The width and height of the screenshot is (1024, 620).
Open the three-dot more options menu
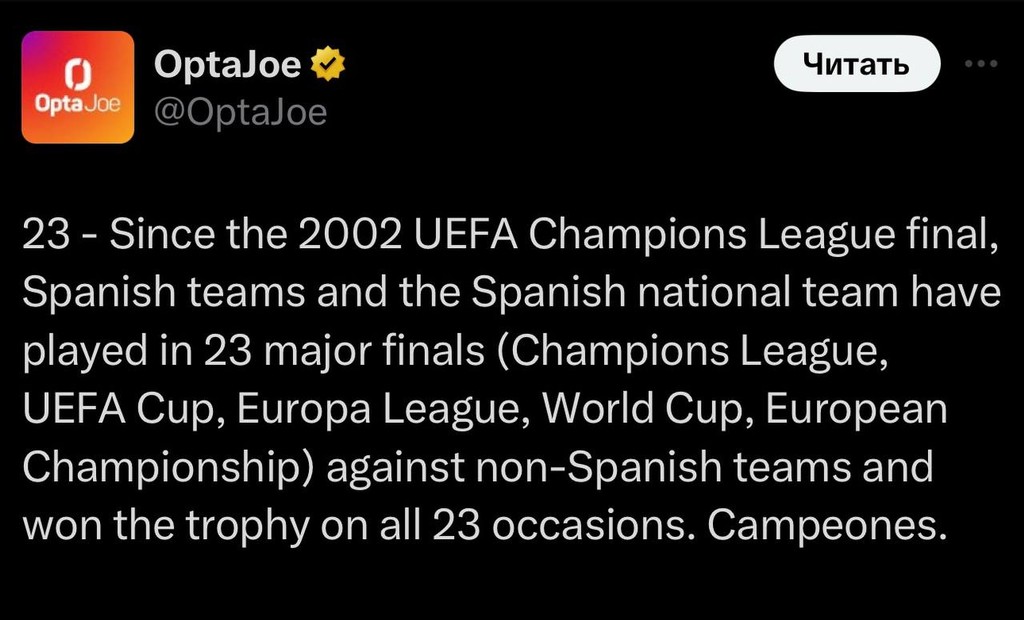pyautogui.click(x=981, y=63)
